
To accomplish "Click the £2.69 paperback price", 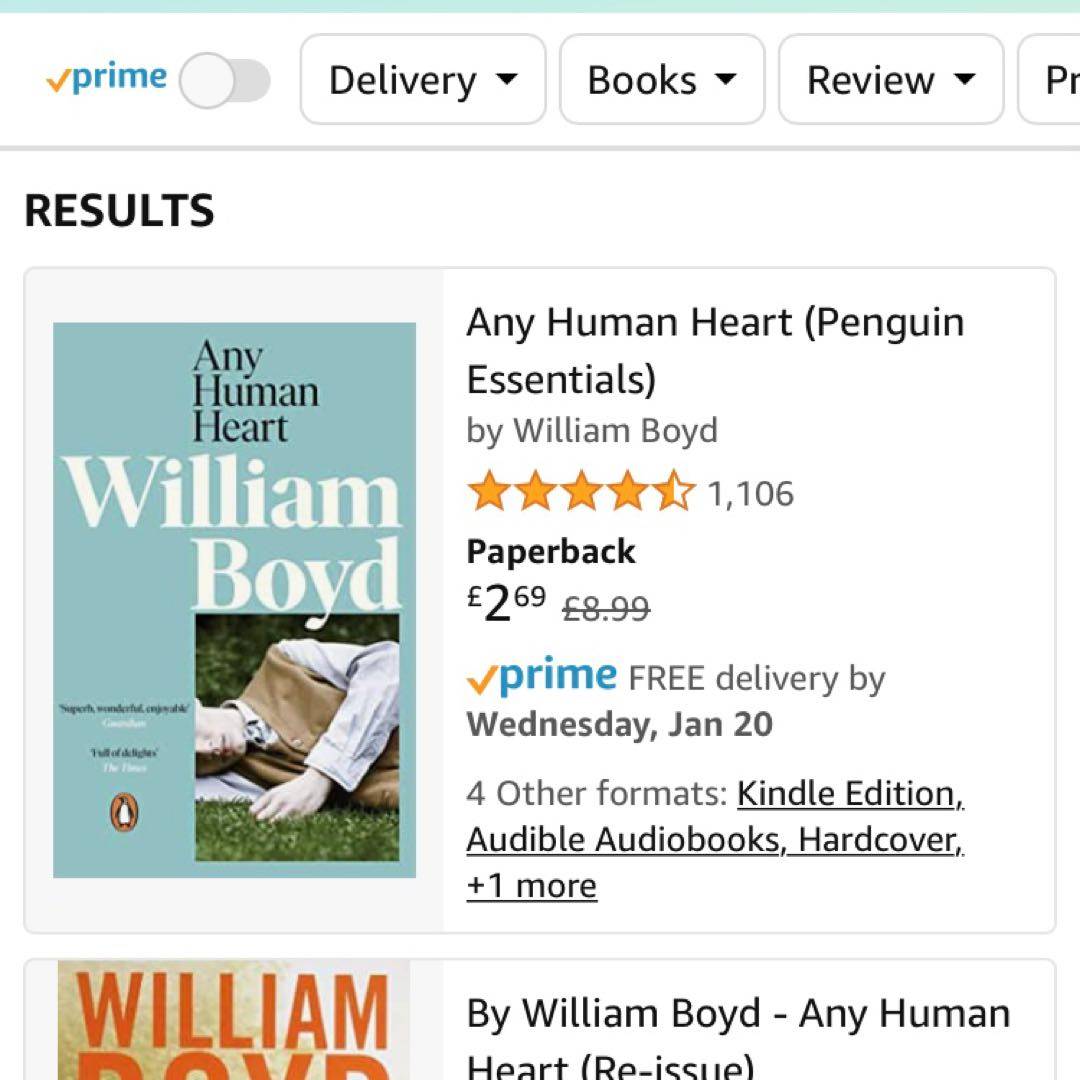I will coord(507,604).
